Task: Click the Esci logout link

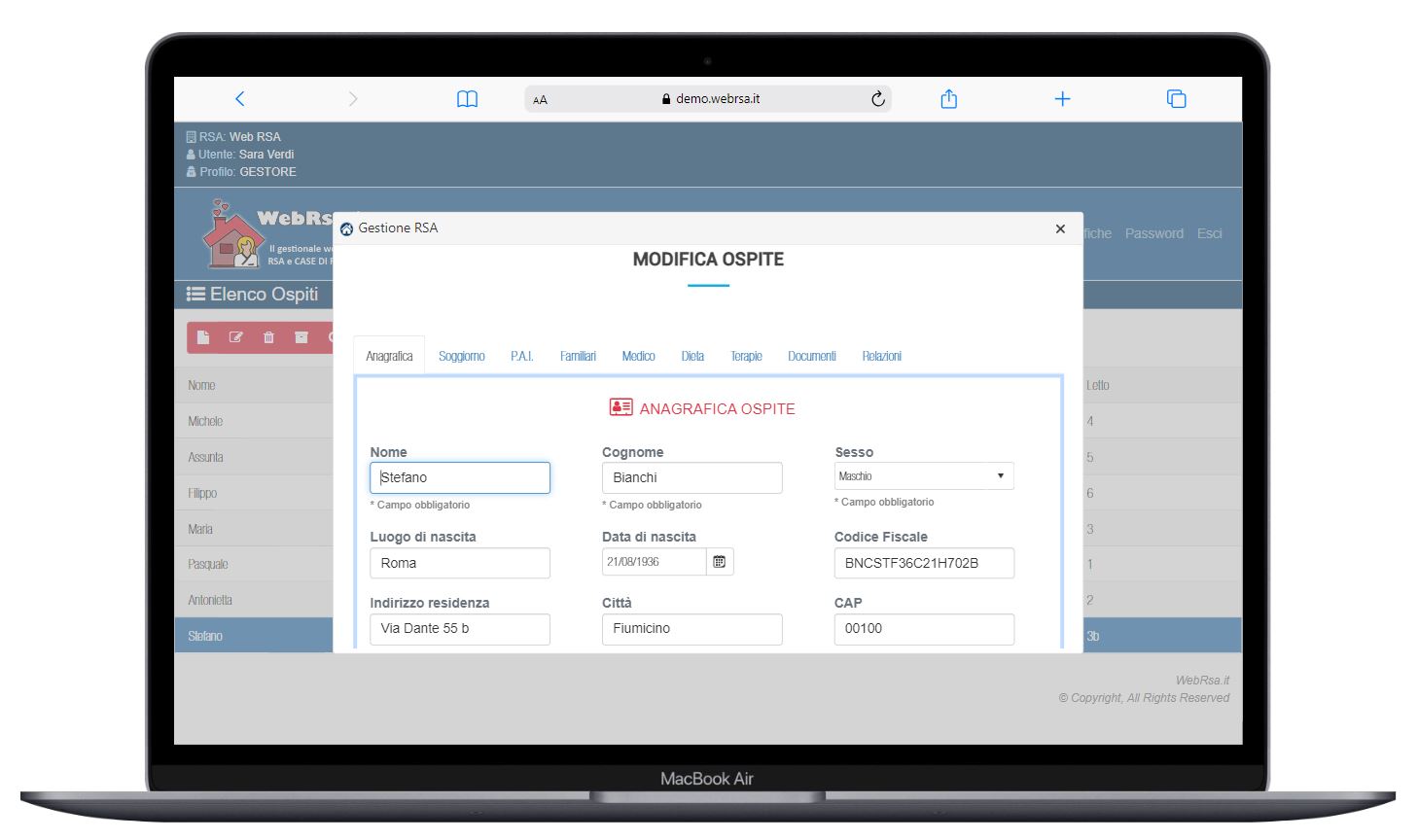Action: tap(1209, 234)
